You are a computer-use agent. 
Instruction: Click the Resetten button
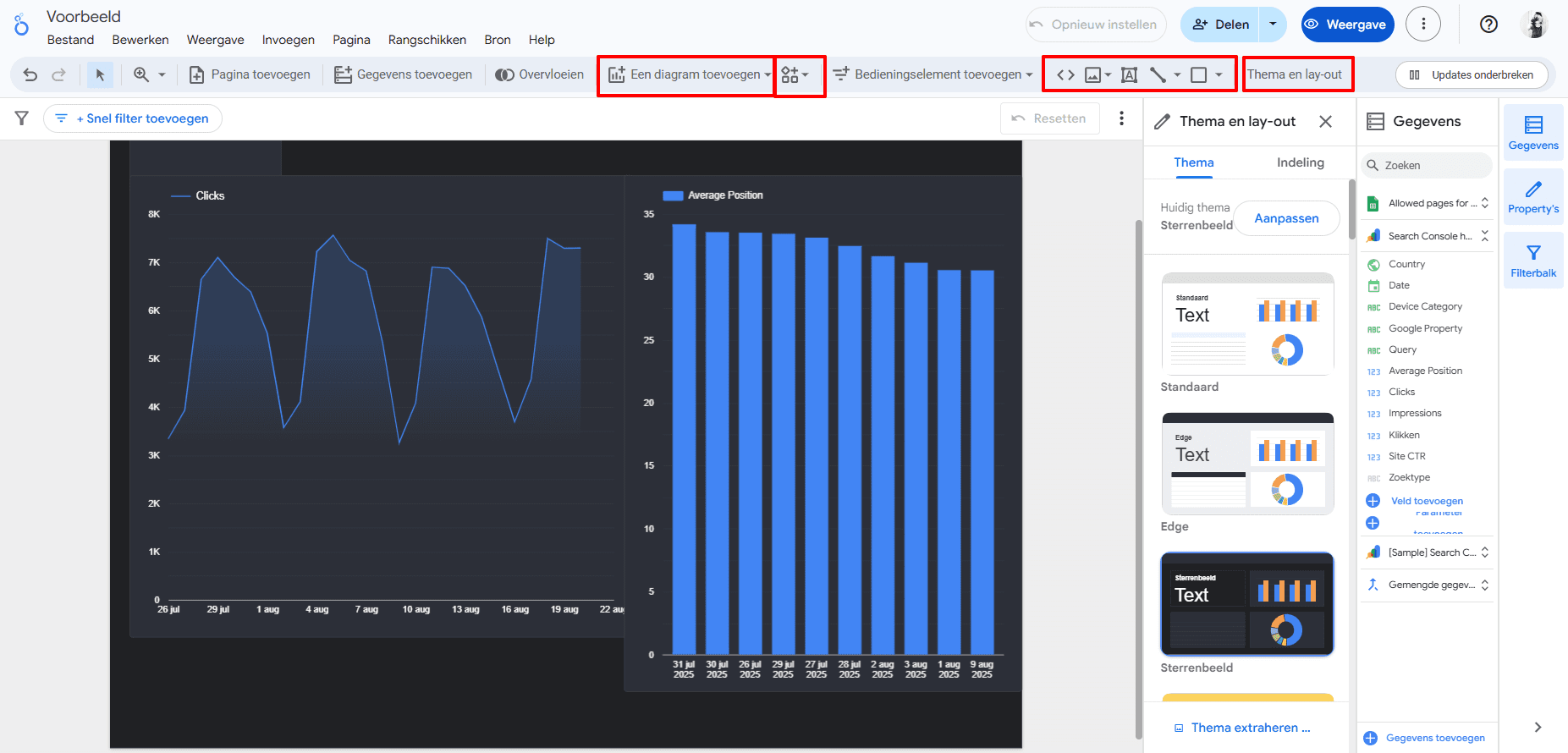1049,118
